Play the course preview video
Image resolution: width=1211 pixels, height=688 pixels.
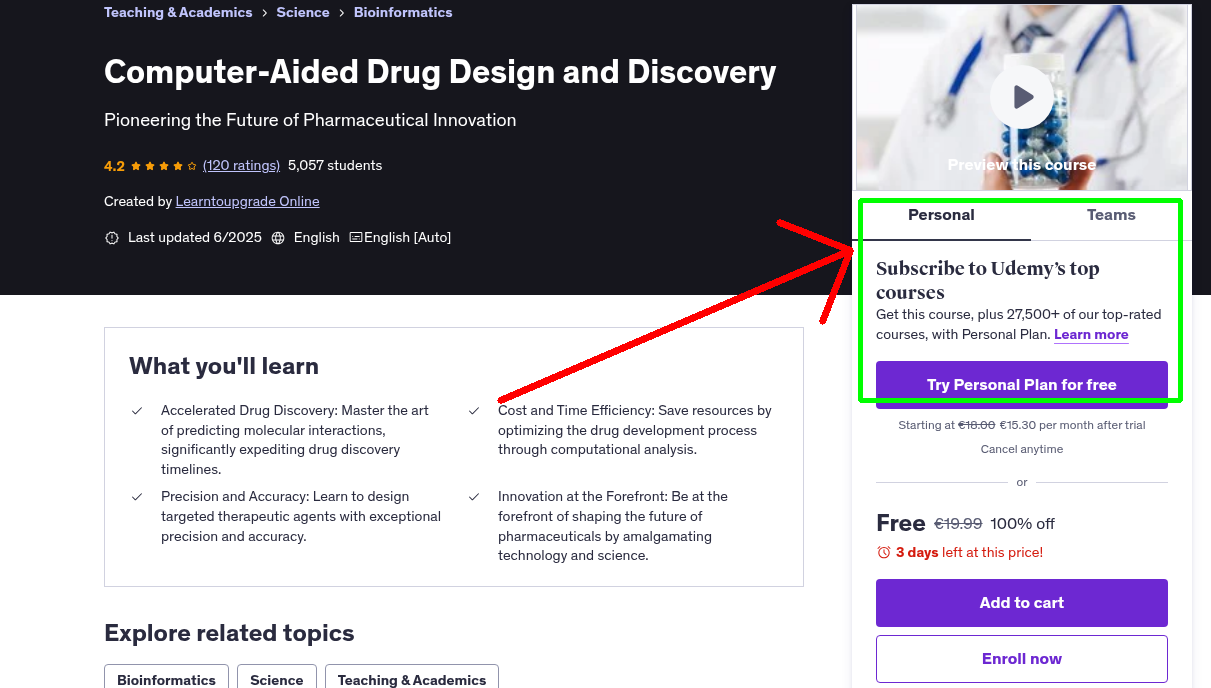1021,97
